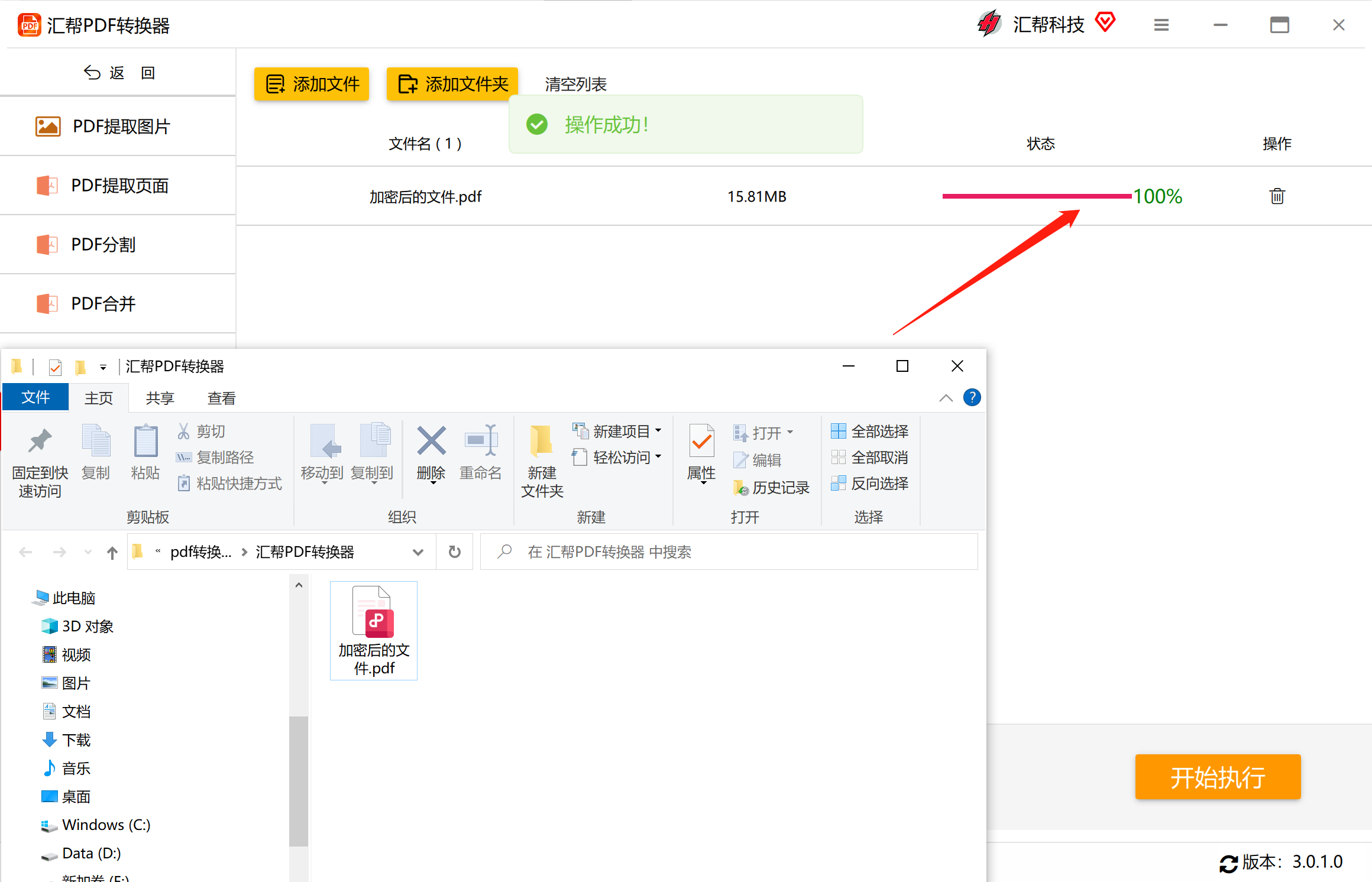Click the 汇帮科技 logo icon
Viewport: 1372px width, 882px height.
(989, 24)
